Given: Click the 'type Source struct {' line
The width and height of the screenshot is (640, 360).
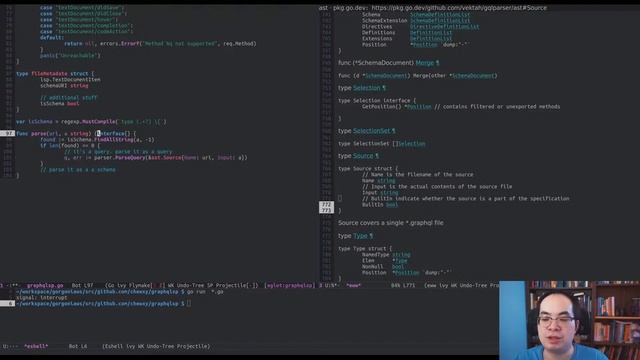Looking at the screenshot, I should tap(368, 168).
